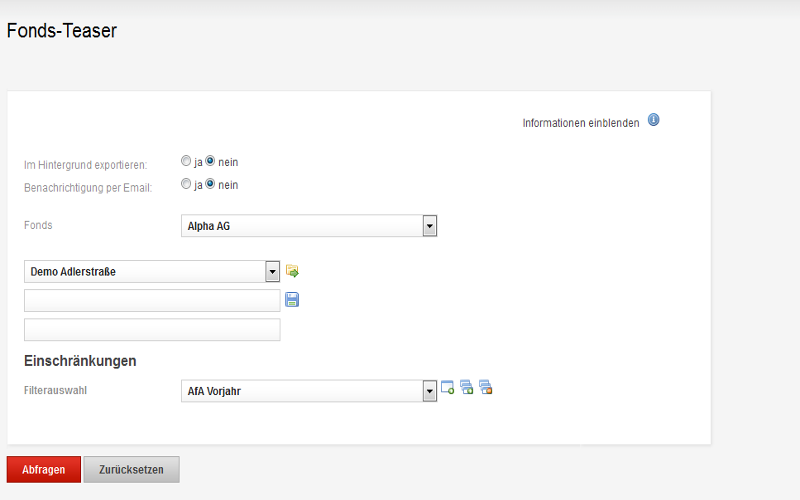Image resolution: width=800 pixels, height=500 pixels.
Task: Focus the text field beside the save icon
Action: coord(152,301)
